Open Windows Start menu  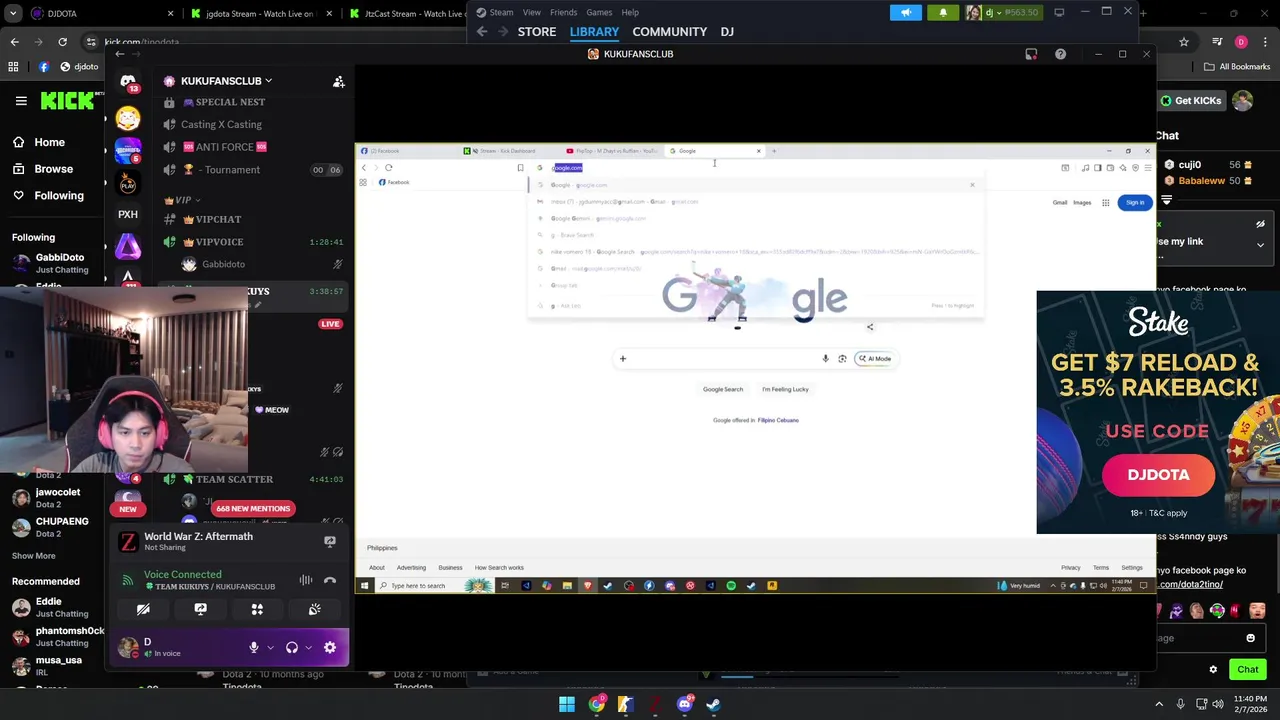click(x=567, y=704)
